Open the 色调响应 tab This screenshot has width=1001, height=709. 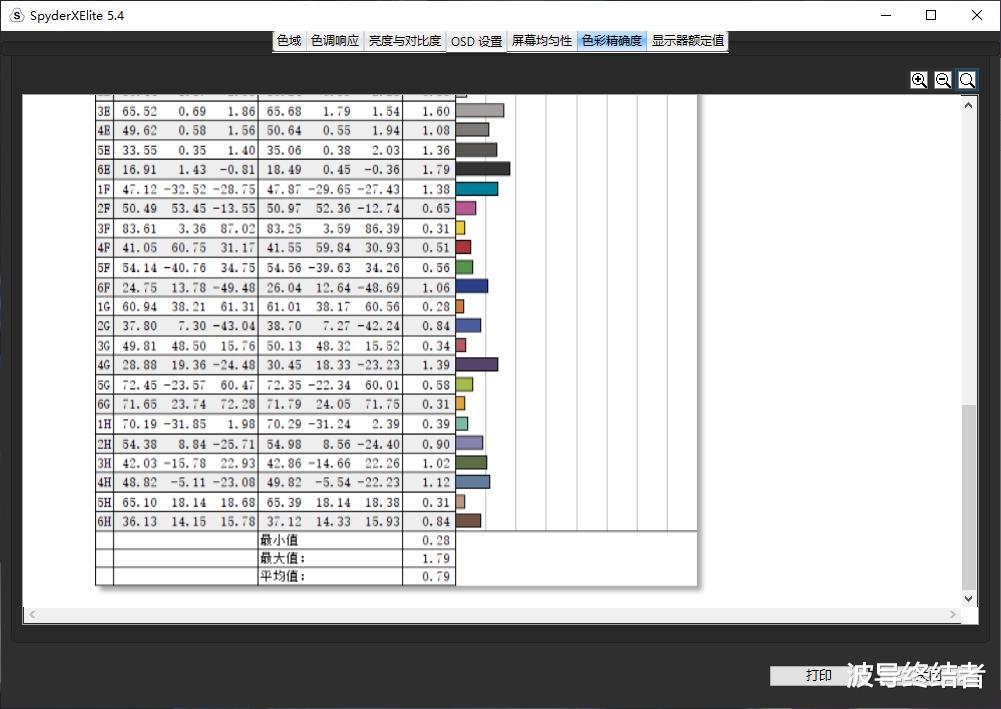pos(334,41)
